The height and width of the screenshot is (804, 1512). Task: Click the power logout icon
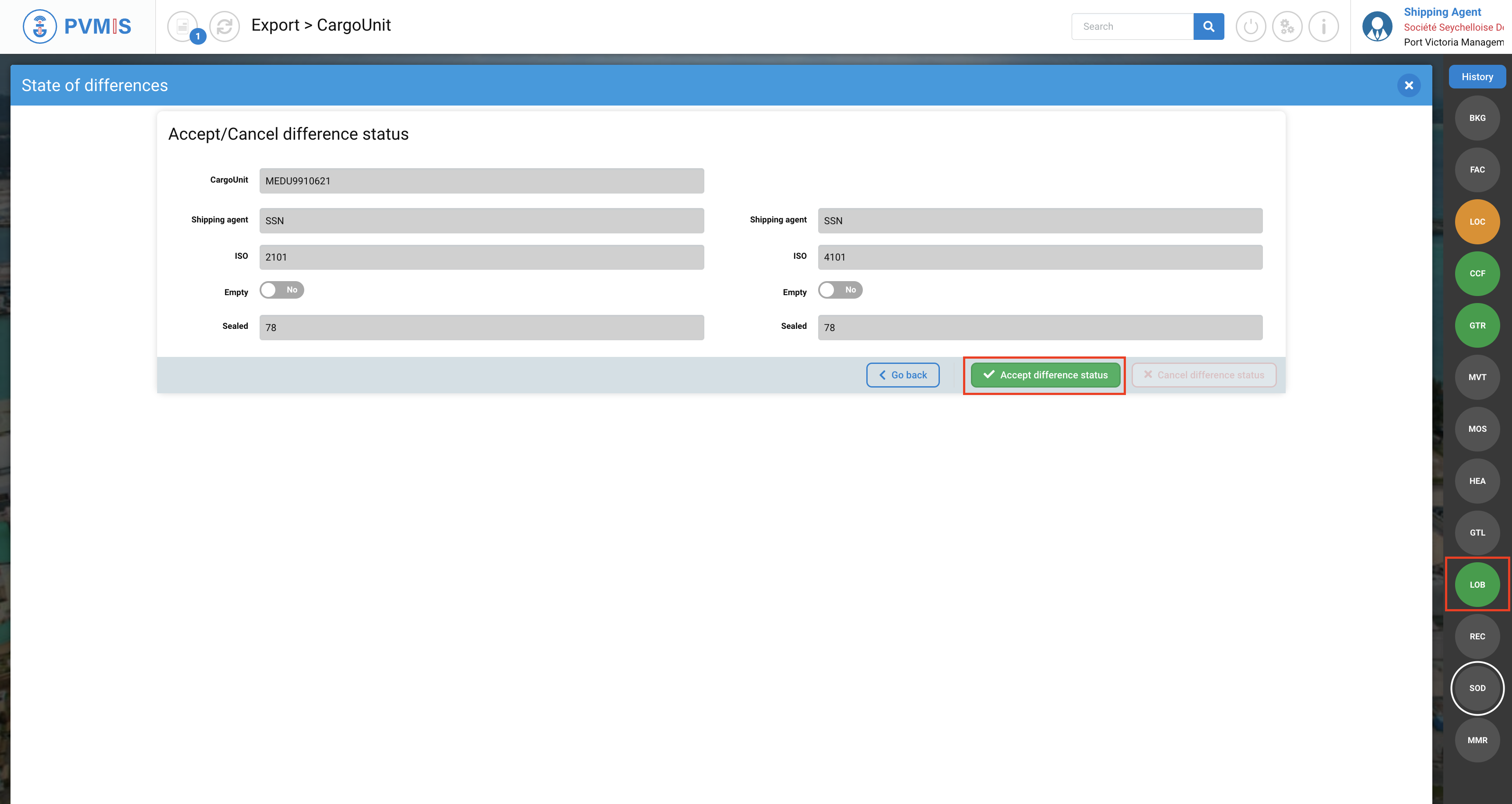pyautogui.click(x=1250, y=26)
